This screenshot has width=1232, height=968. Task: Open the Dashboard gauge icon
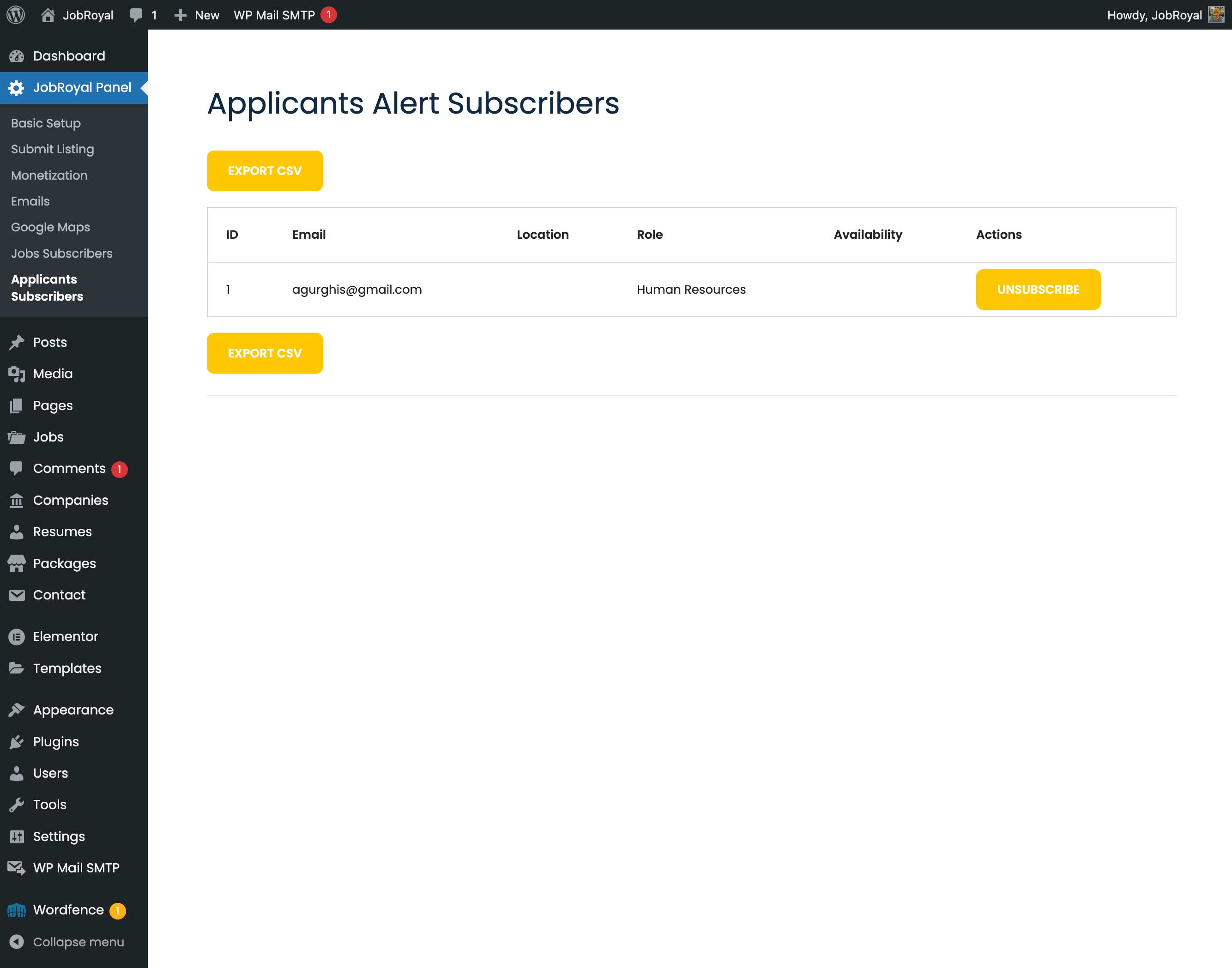(x=17, y=56)
